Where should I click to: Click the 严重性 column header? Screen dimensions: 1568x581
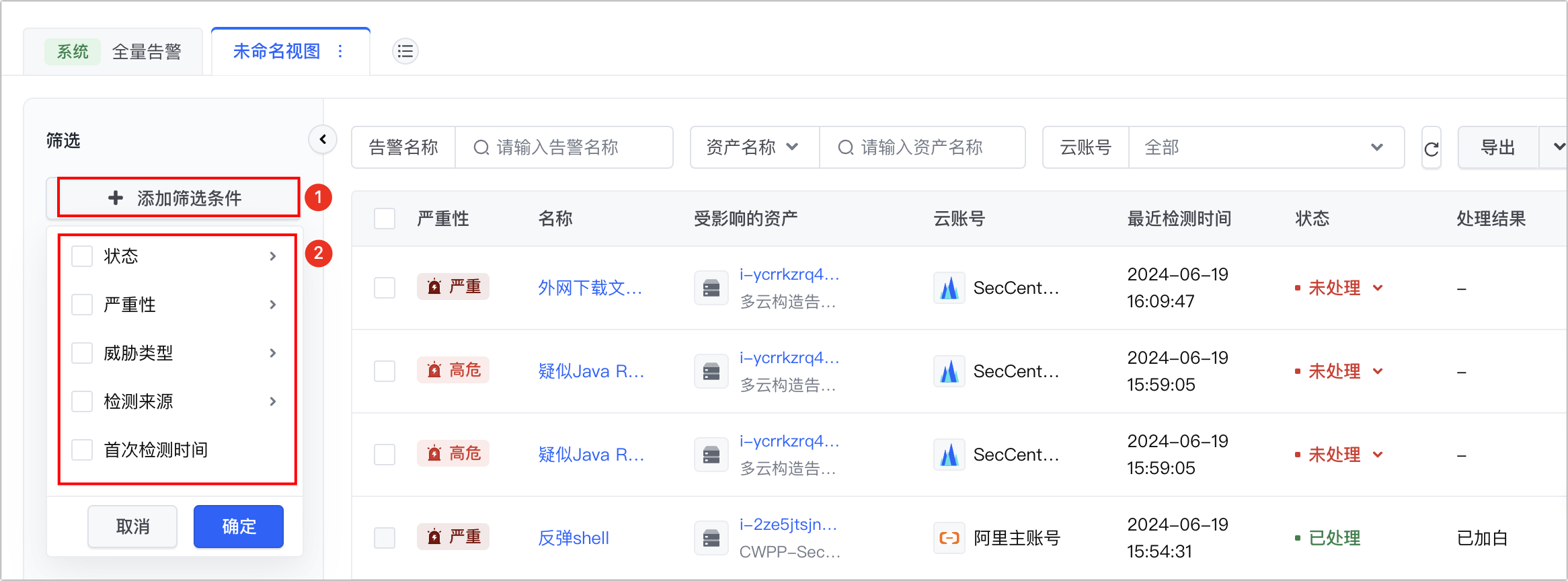[x=443, y=219]
